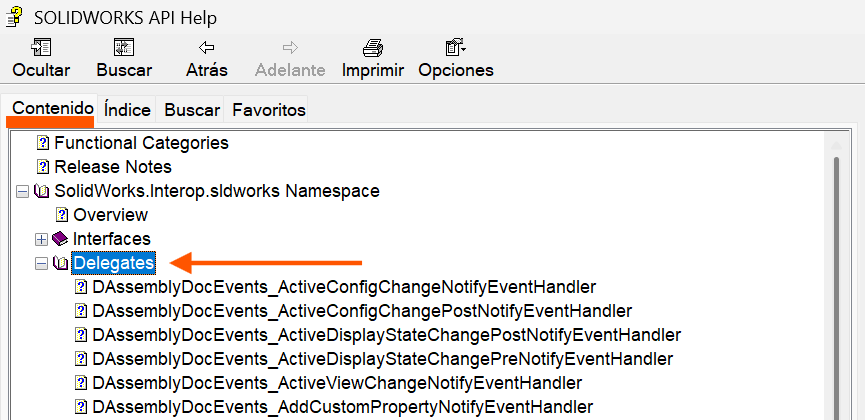
Task: Click the open book icon beside SolidWorks.Interop.sldworks Namespace
Action: tap(41, 191)
